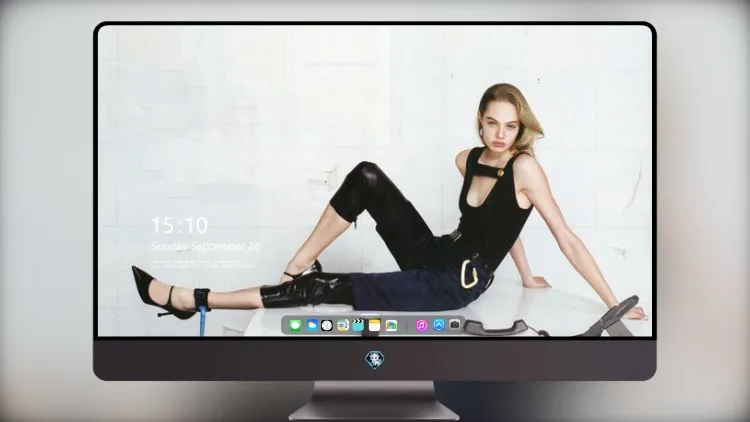The width and height of the screenshot is (750, 422).
Task: Launch the teal clapperboard video app
Action: [x=358, y=325]
